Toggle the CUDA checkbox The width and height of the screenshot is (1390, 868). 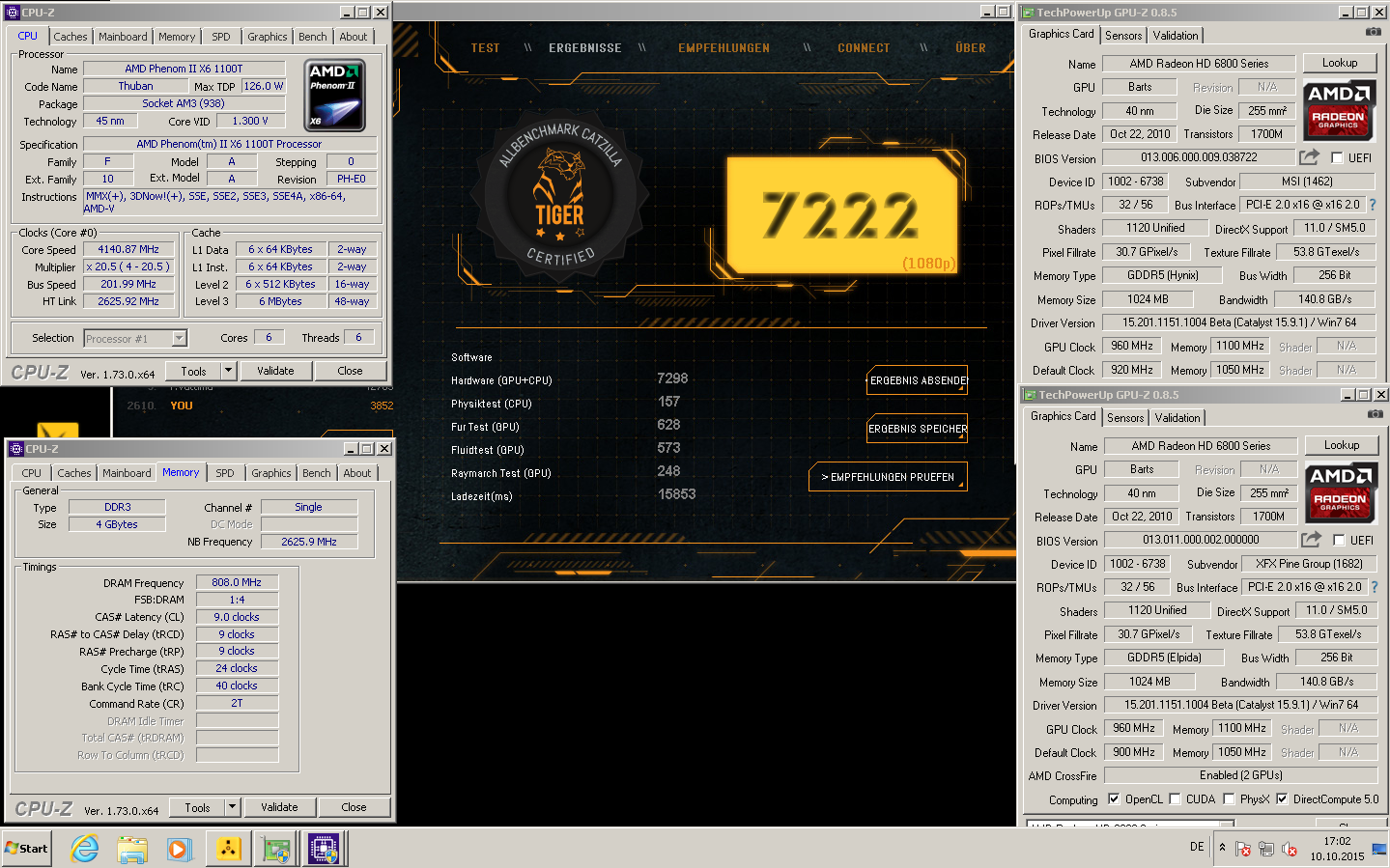click(x=1175, y=798)
